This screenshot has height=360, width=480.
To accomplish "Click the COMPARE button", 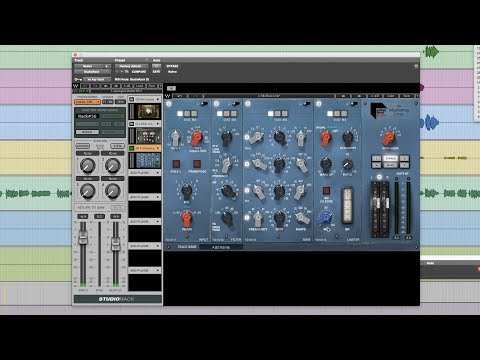I will [139, 72].
